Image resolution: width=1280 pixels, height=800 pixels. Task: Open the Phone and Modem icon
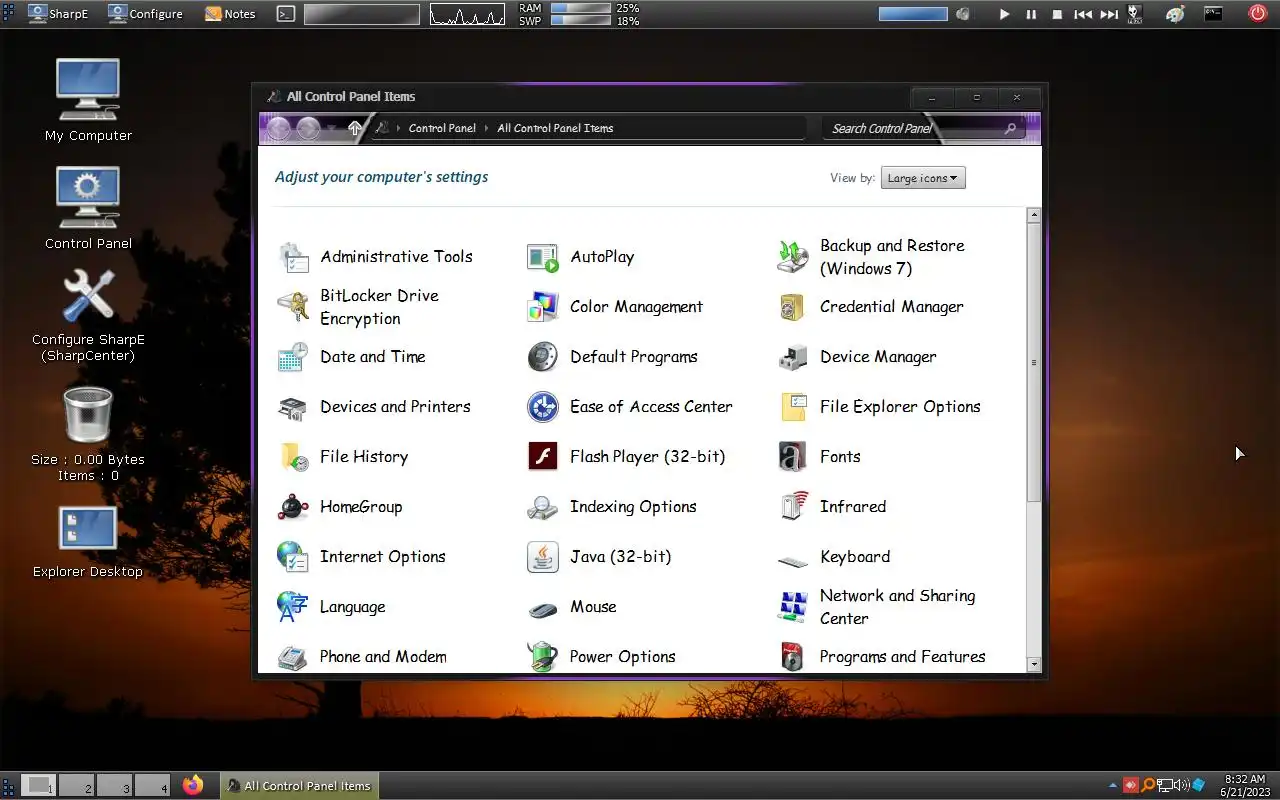tap(293, 657)
